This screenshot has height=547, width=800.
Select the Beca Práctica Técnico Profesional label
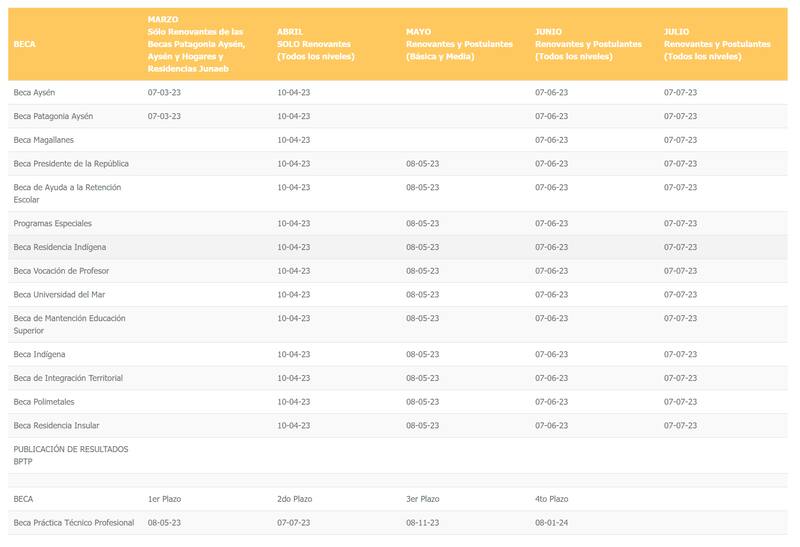[74, 522]
